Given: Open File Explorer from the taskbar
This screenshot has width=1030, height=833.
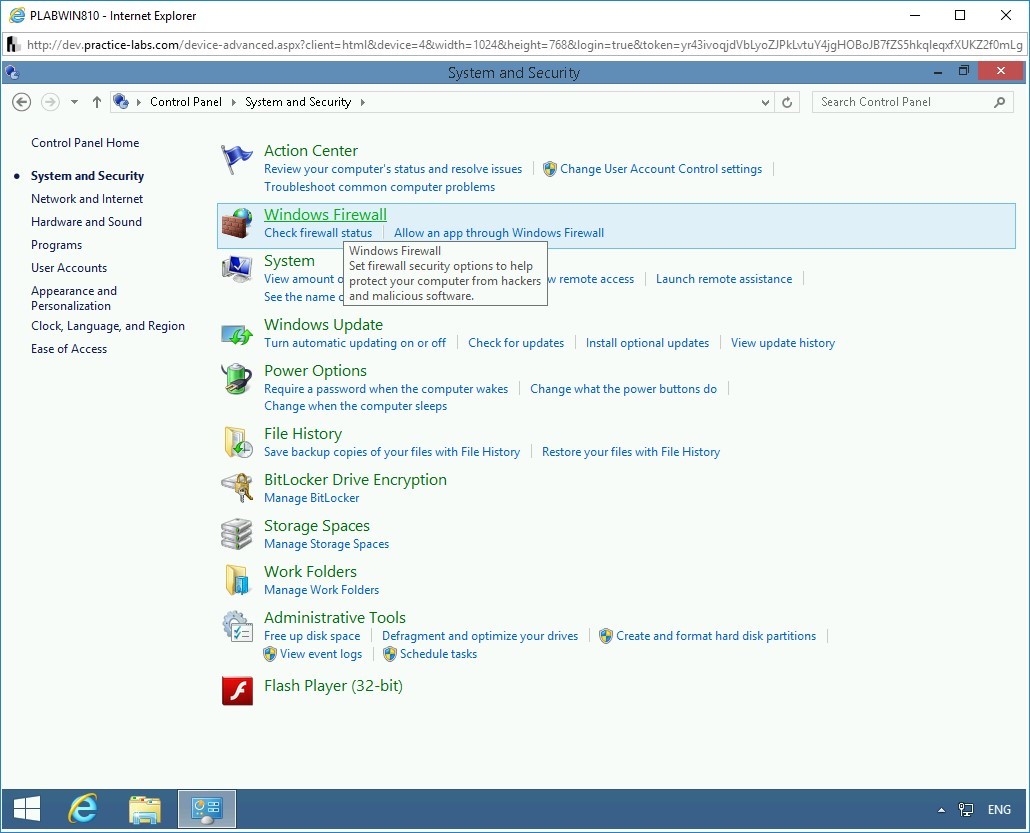Looking at the screenshot, I should click(145, 808).
